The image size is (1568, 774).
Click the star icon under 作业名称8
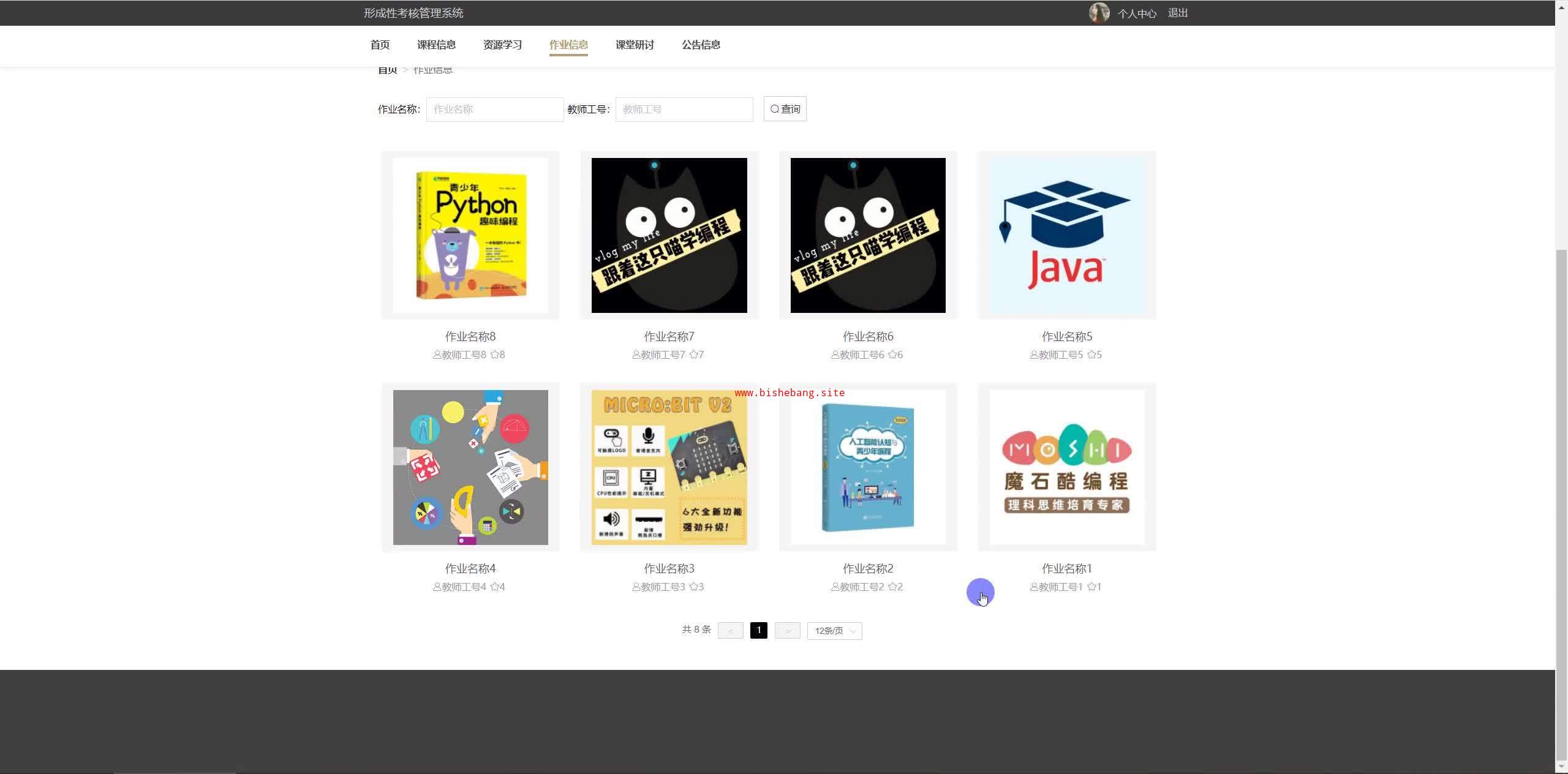(x=494, y=355)
